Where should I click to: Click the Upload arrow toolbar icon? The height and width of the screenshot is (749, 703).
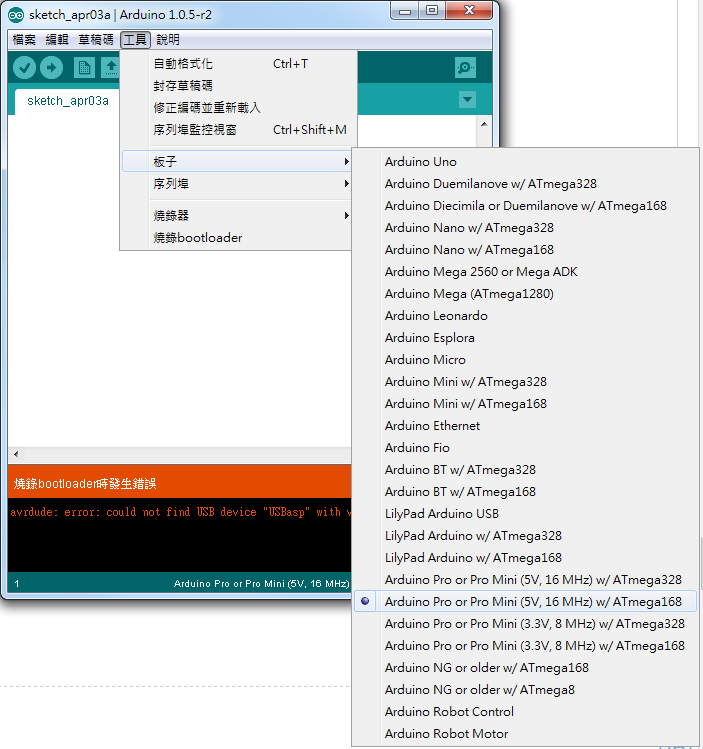51,67
